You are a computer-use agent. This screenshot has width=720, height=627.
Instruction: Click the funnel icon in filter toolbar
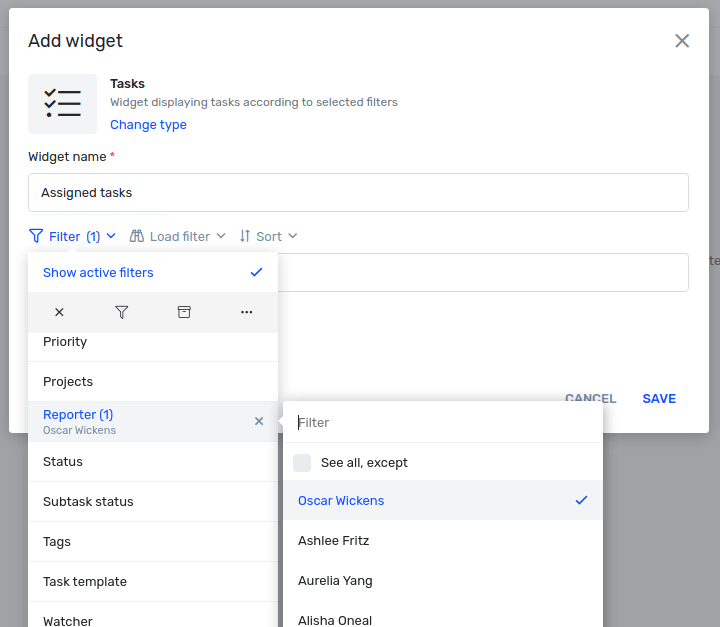(x=122, y=312)
